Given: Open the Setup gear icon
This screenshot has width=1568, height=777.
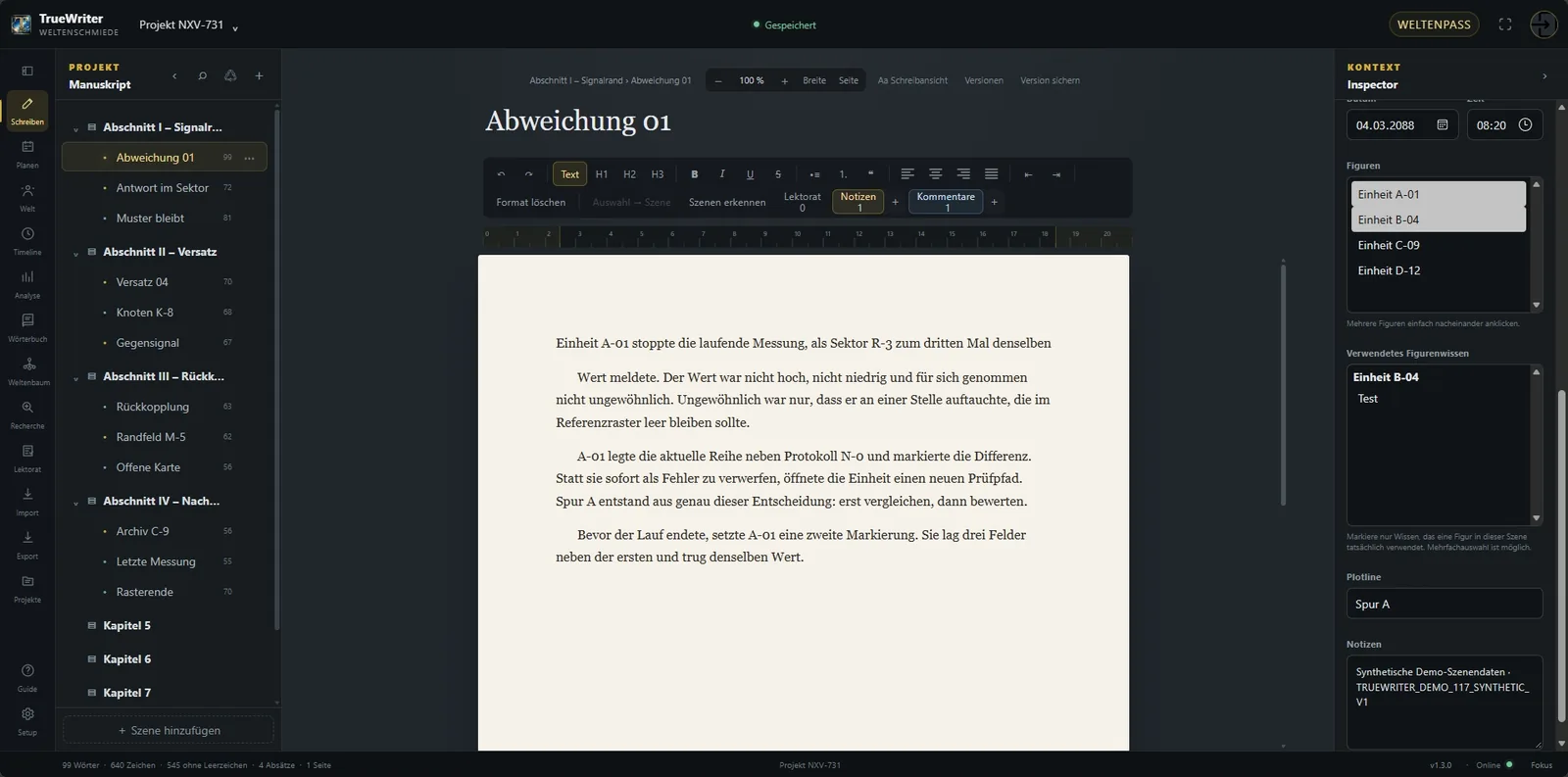Looking at the screenshot, I should coord(27,721).
